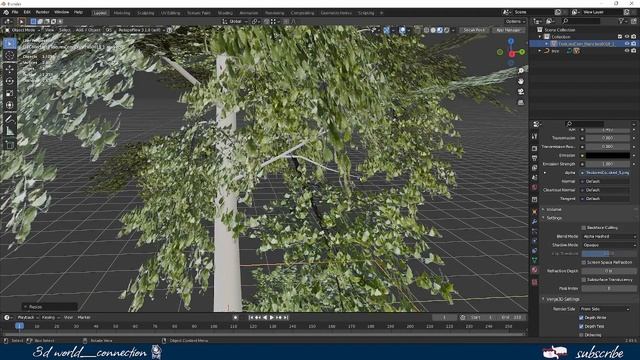Select the Rotate tool

(10, 81)
